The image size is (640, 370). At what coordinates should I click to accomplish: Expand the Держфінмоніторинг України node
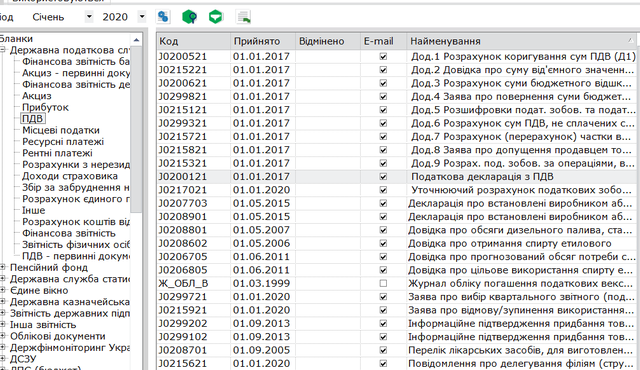click(2, 348)
